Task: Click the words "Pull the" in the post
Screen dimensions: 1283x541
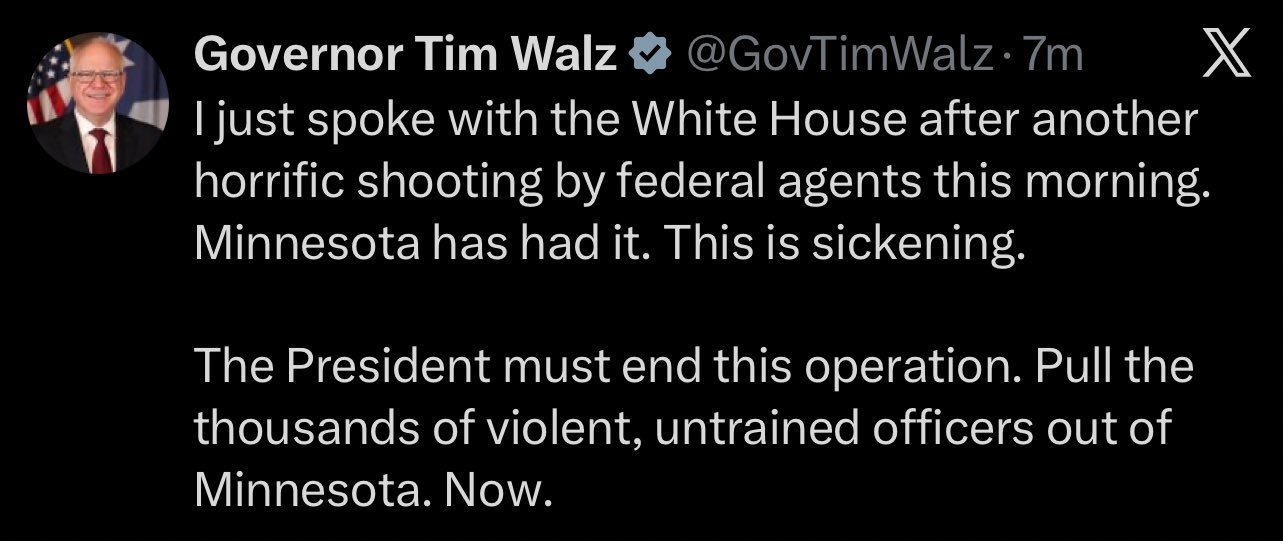Action: coord(1114,366)
